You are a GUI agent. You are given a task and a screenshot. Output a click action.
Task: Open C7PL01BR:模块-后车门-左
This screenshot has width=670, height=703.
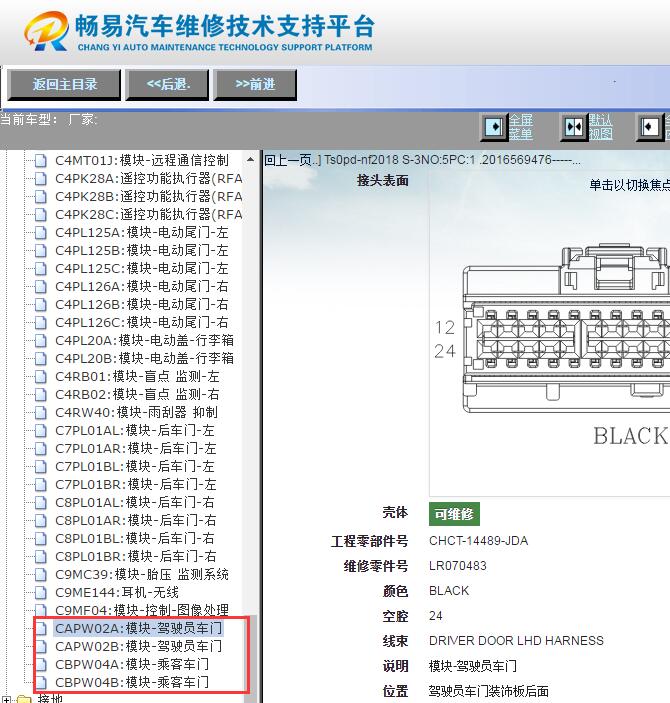tap(136, 484)
